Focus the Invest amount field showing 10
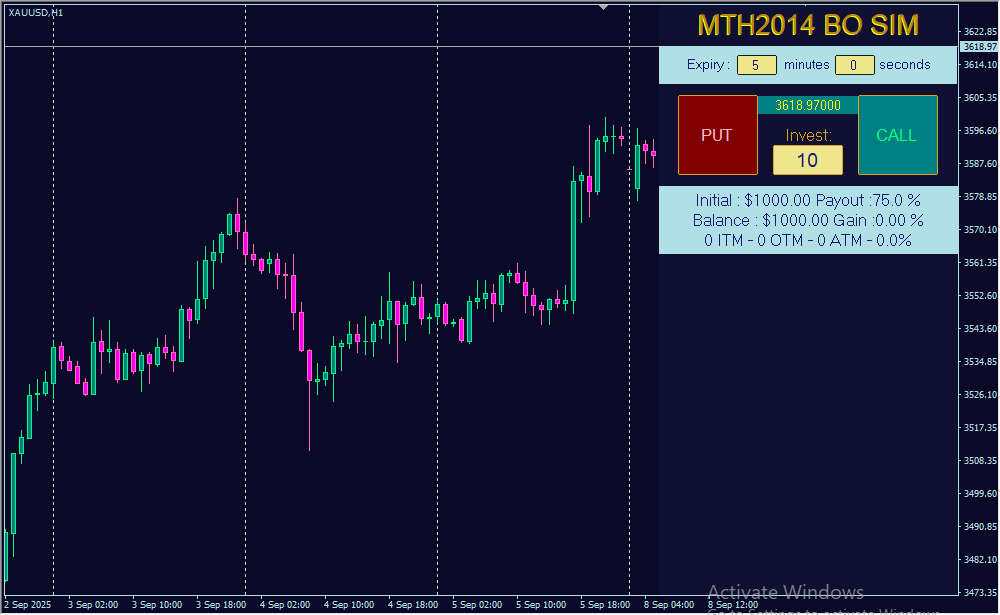The image size is (1000, 615). point(807,160)
